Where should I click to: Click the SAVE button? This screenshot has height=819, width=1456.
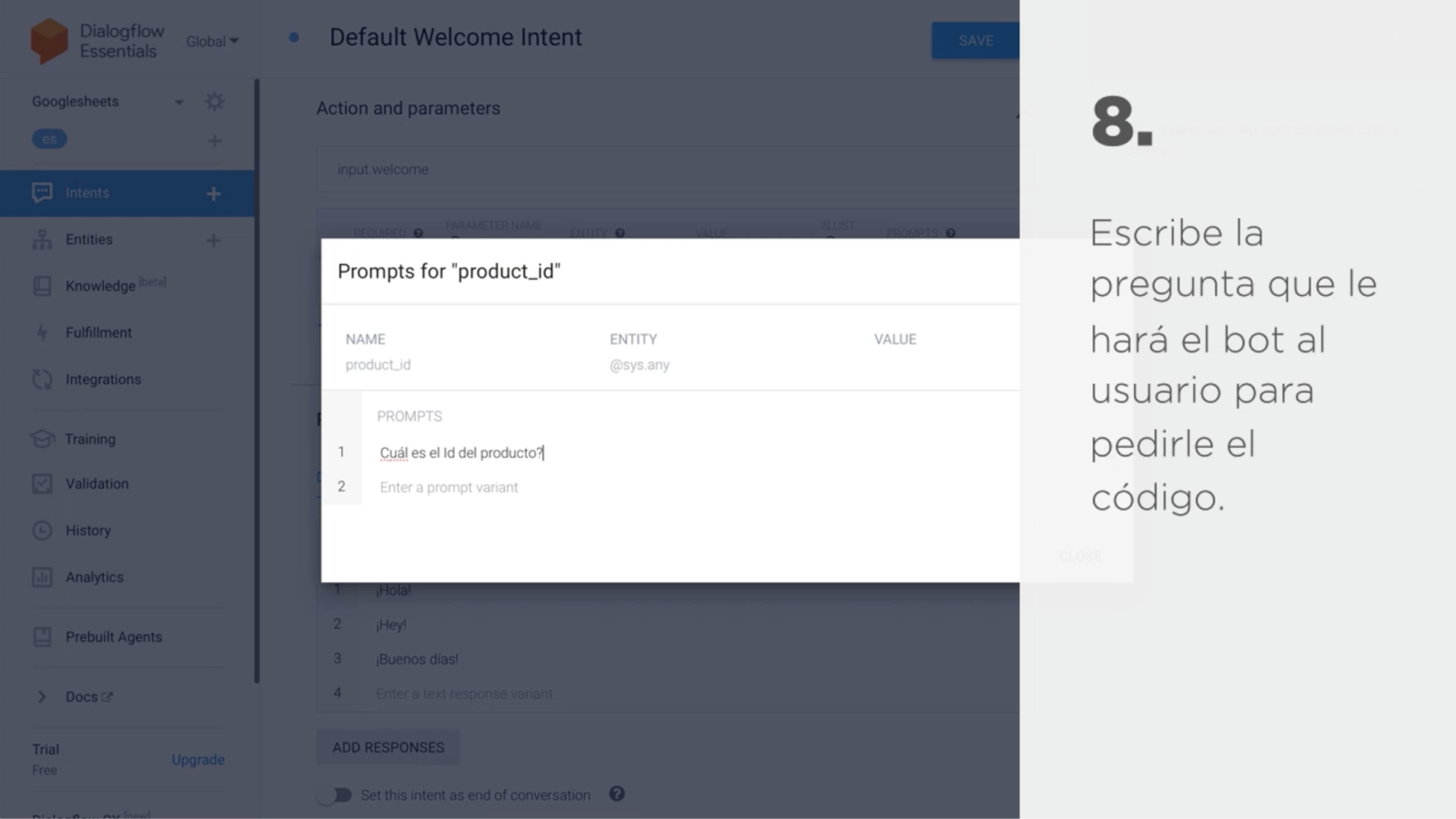(976, 40)
